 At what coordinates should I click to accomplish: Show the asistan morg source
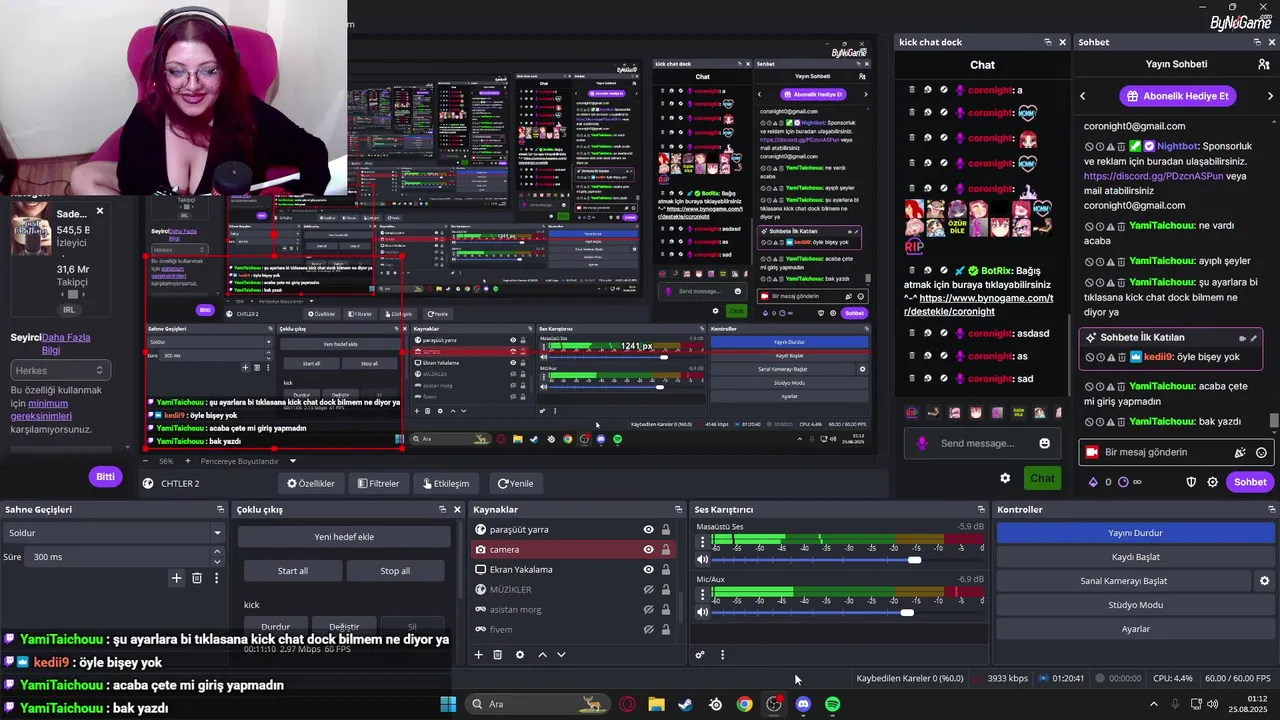tap(648, 610)
